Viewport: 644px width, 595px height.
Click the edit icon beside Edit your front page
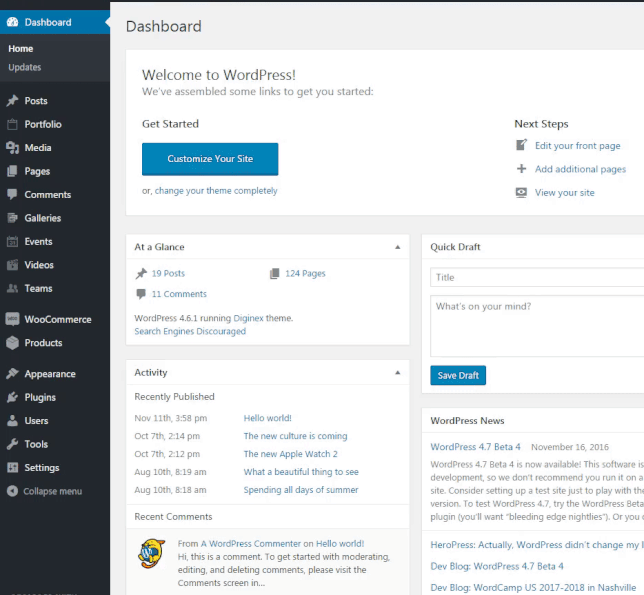(x=521, y=145)
